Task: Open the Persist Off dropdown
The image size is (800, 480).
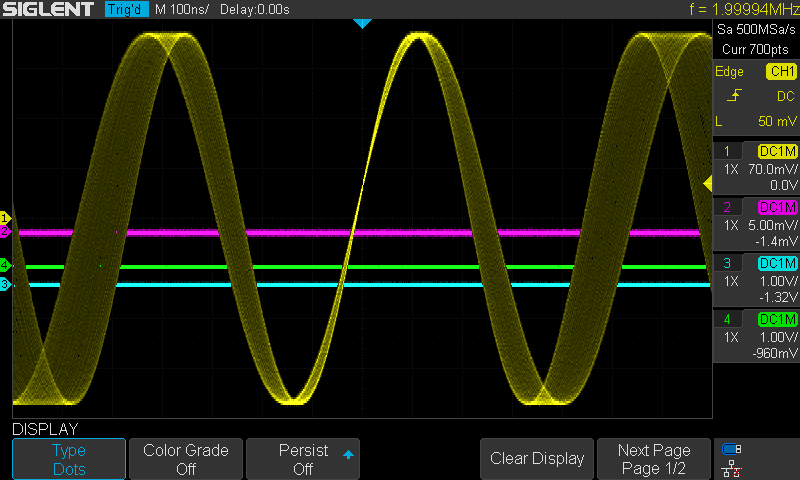Action: tap(303, 459)
